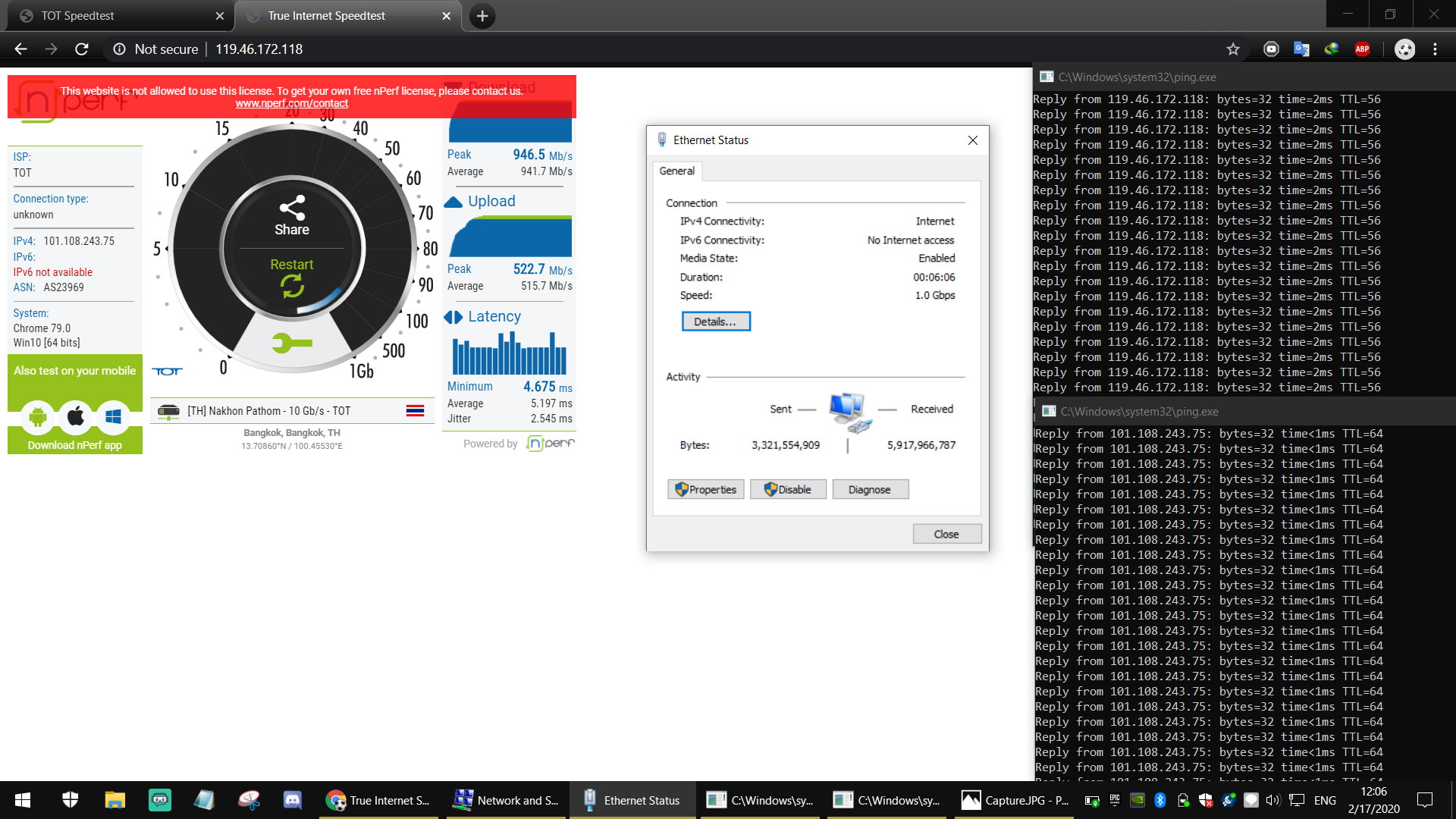This screenshot has width=1456, height=819.
Task: Close Ethernet Status with the X button
Action: tap(973, 140)
